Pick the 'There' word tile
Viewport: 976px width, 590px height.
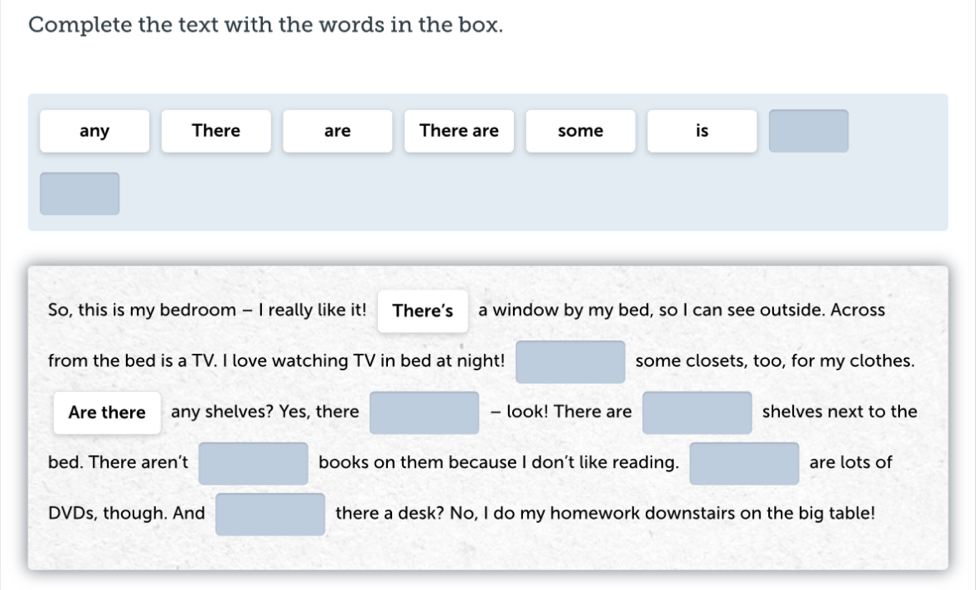216,131
